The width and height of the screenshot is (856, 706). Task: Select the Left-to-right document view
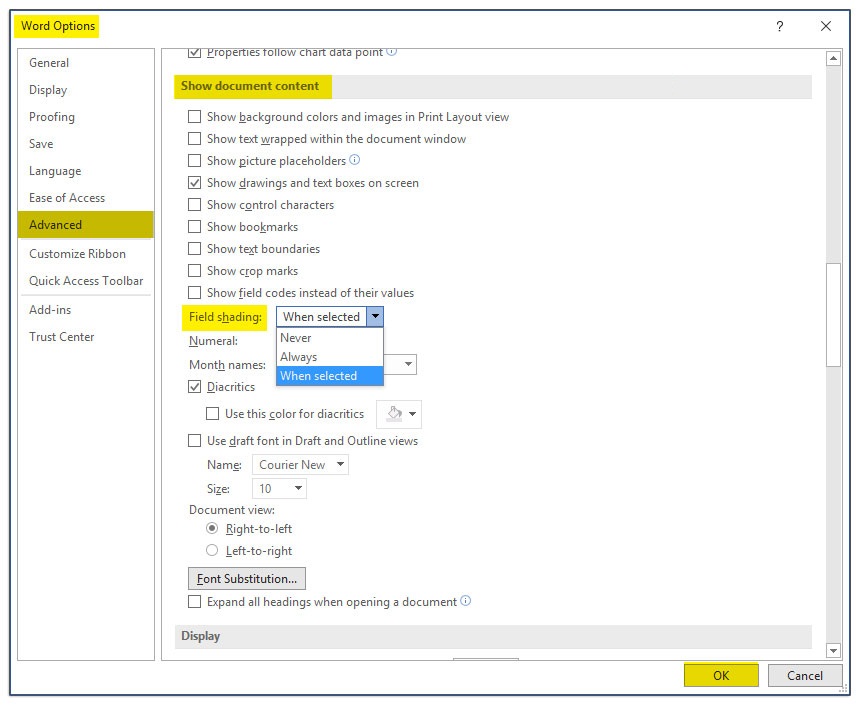(211, 550)
